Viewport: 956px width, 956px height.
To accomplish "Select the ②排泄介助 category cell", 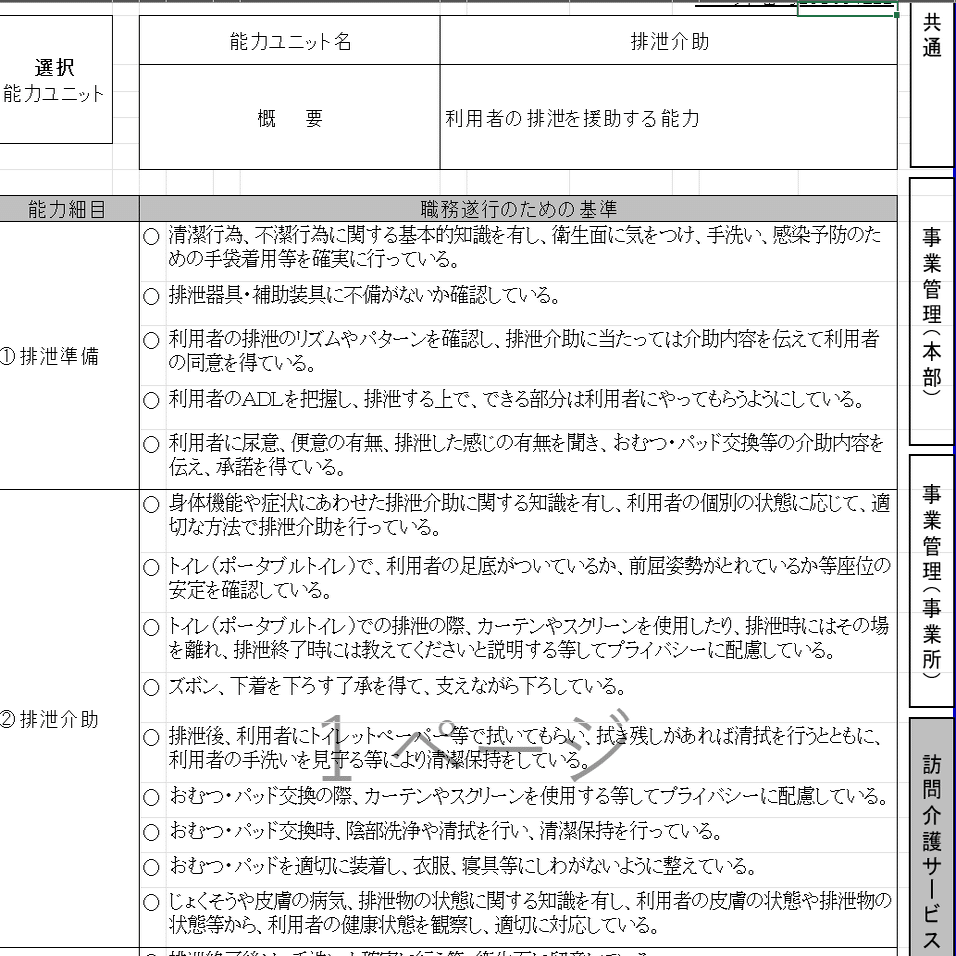I will pyautogui.click(x=69, y=719).
